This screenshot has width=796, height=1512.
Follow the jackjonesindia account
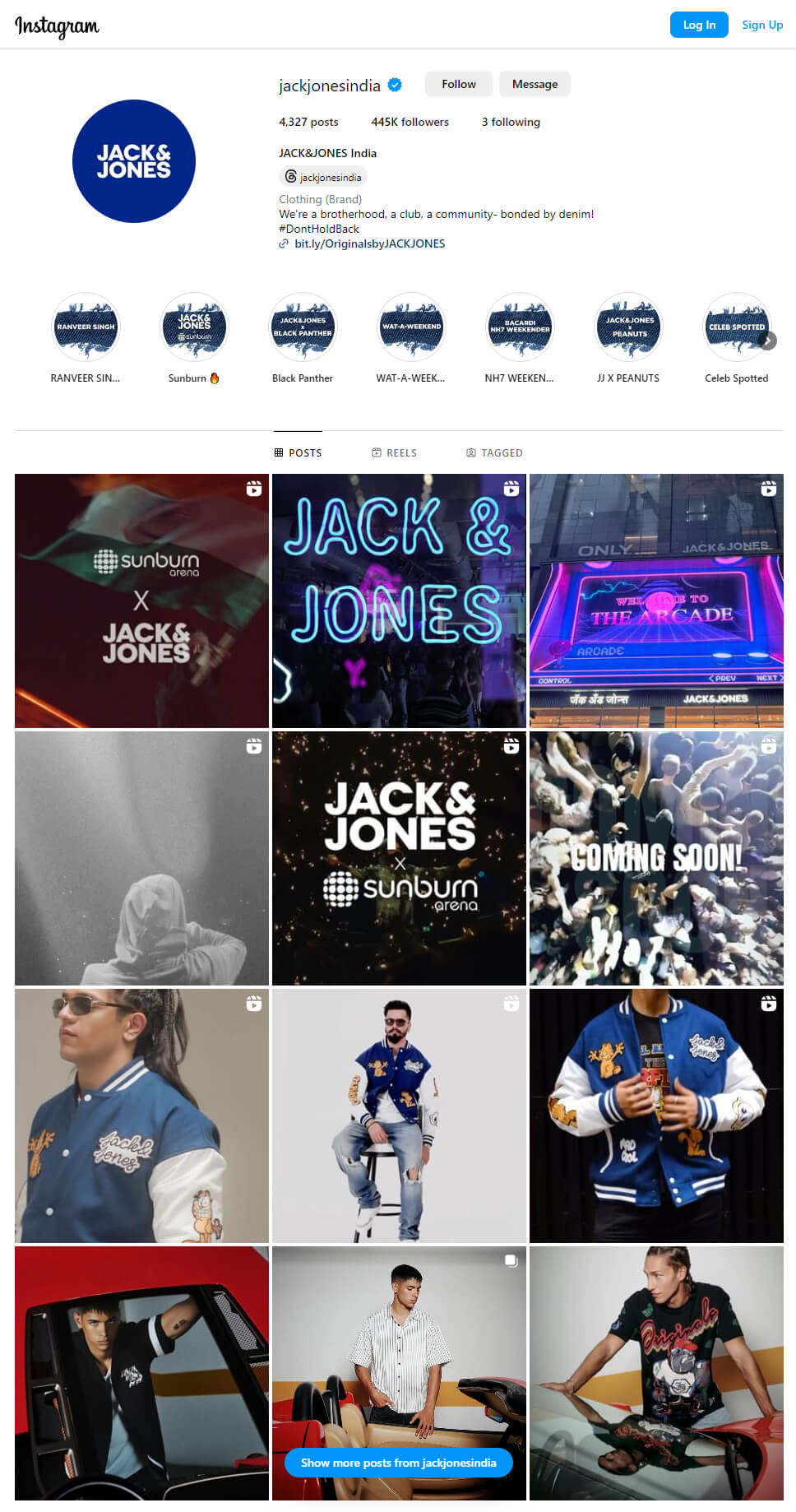459,84
